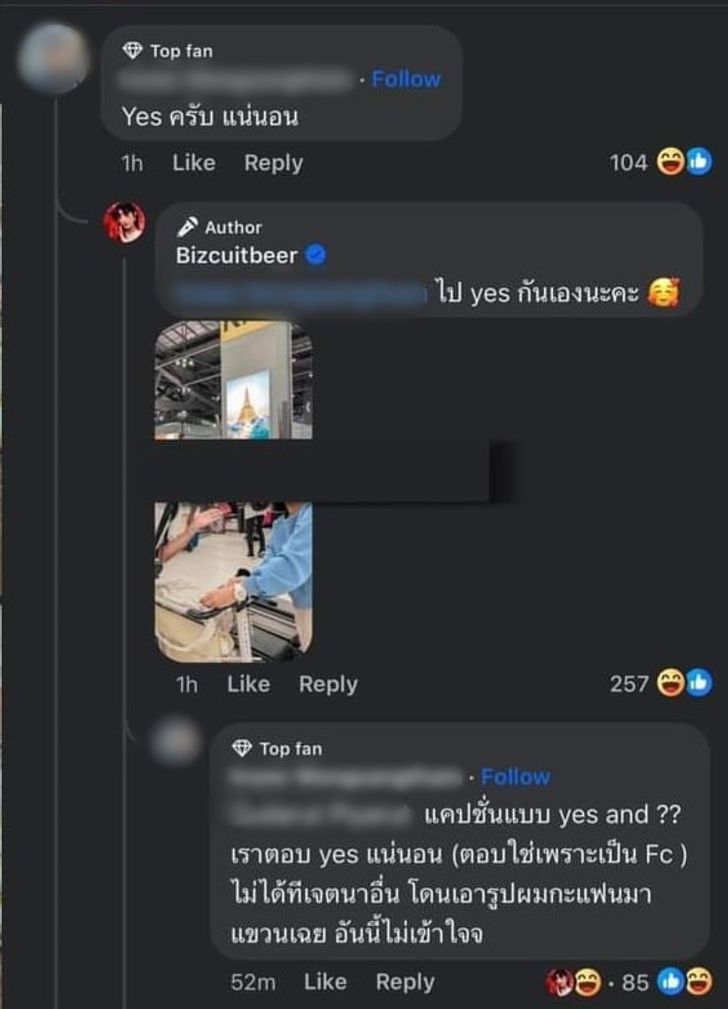The width and height of the screenshot is (728, 1009).
Task: Open the luggage cart photo thumbnail
Action: (x=234, y=582)
